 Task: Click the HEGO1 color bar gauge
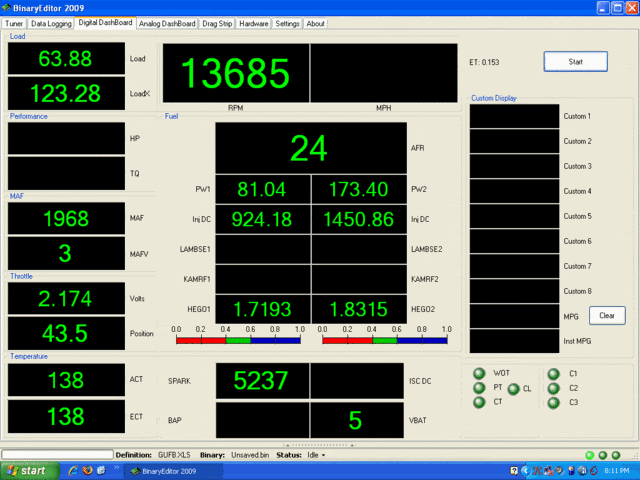(238, 340)
